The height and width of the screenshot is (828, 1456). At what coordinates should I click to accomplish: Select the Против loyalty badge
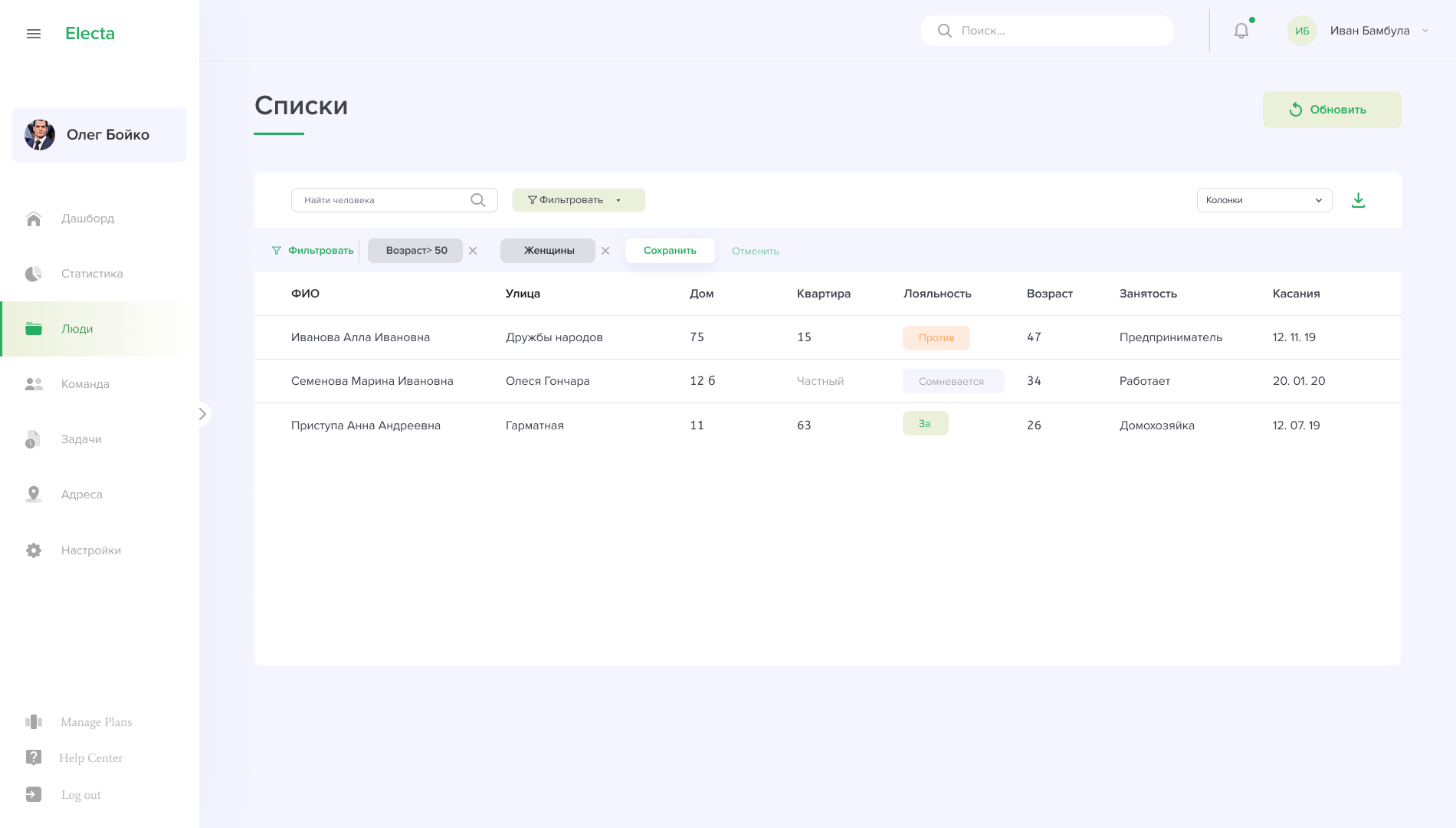[936, 338]
